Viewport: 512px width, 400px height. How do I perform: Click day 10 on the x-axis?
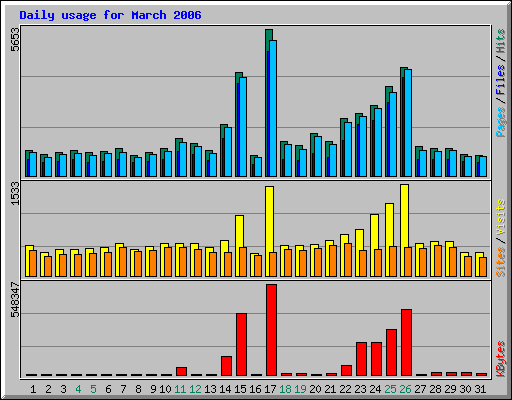click(165, 389)
